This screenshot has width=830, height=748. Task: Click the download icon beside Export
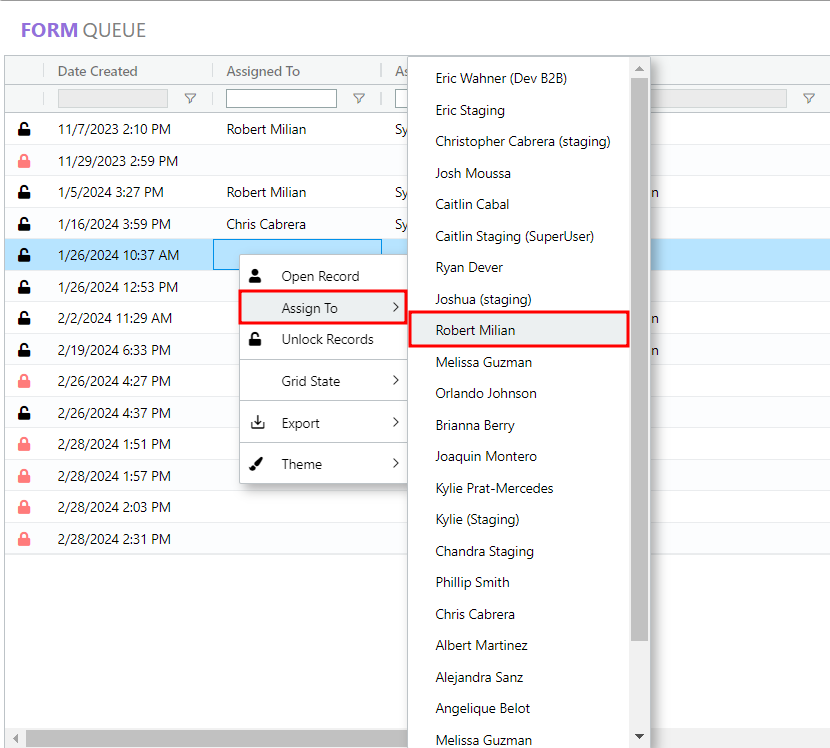point(257,423)
